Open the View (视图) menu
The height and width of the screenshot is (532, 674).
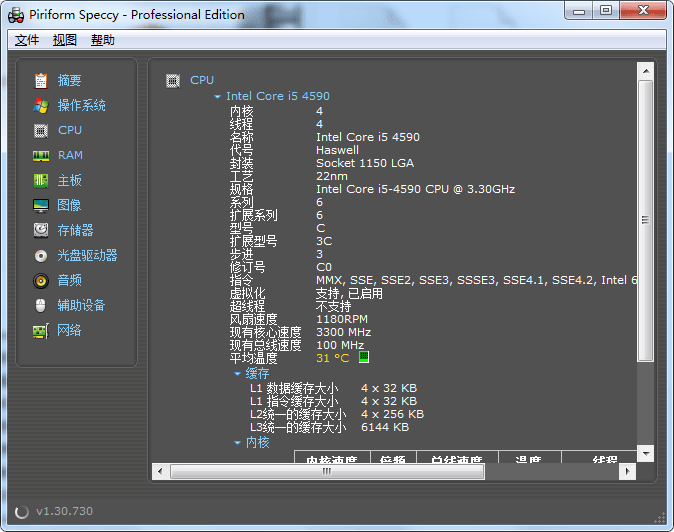click(65, 40)
